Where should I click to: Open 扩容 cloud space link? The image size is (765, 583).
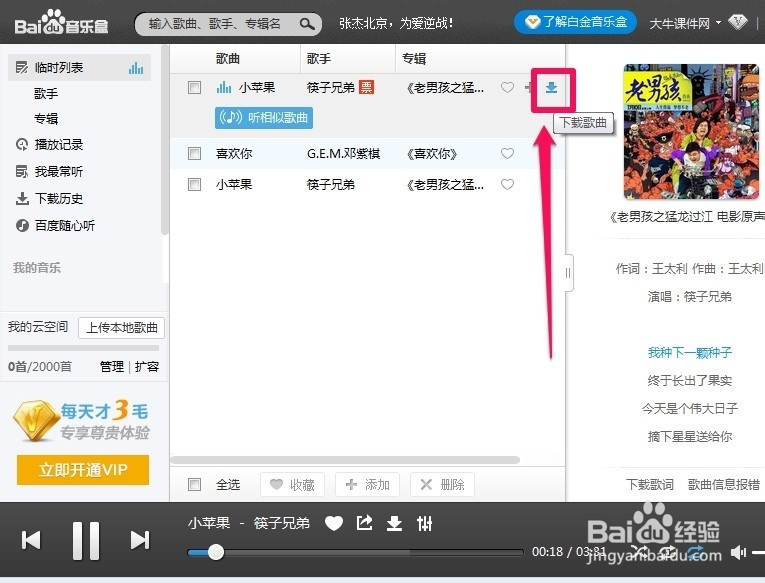[147, 366]
